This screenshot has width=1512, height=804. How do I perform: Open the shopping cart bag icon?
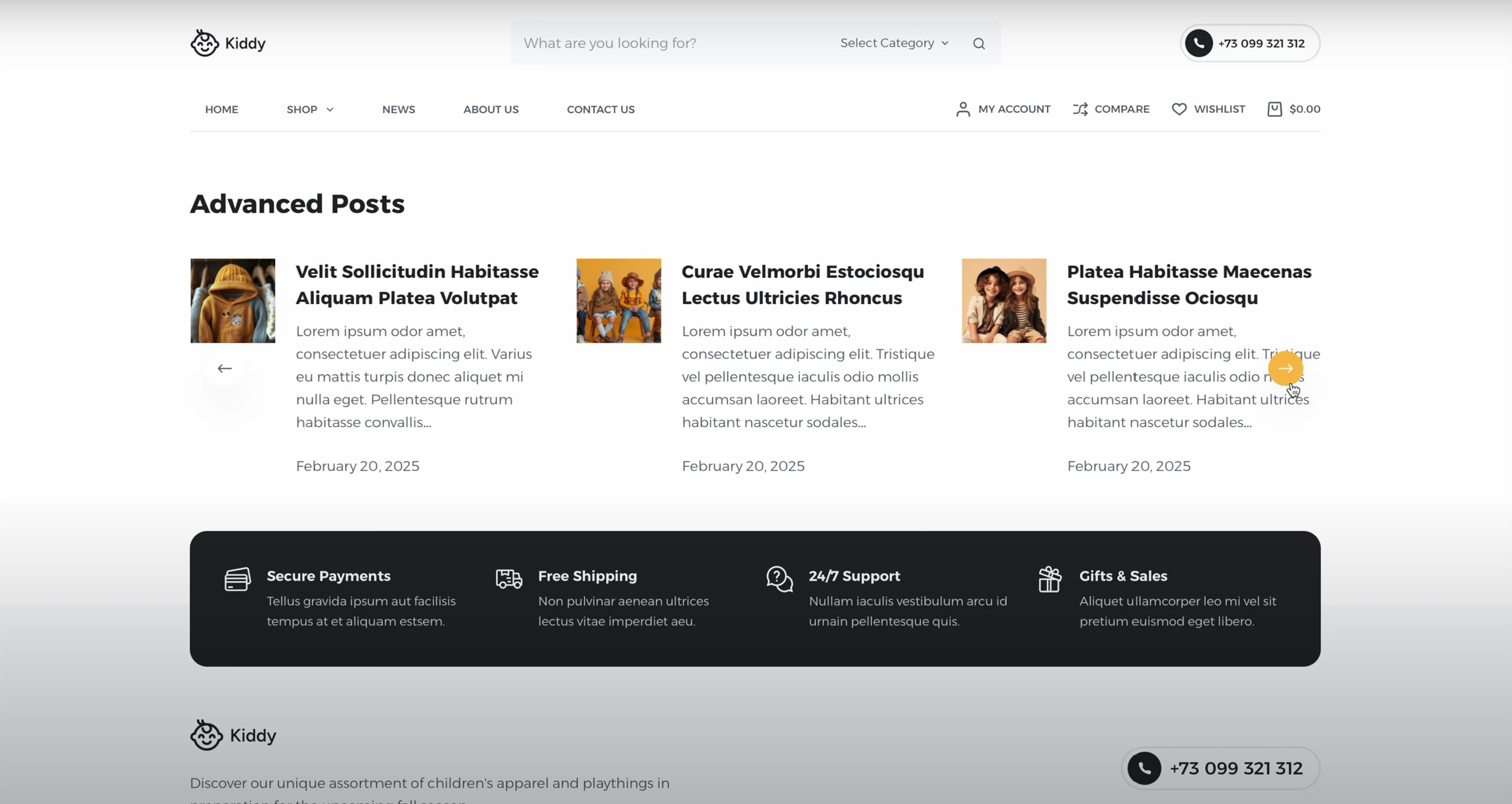1274,109
